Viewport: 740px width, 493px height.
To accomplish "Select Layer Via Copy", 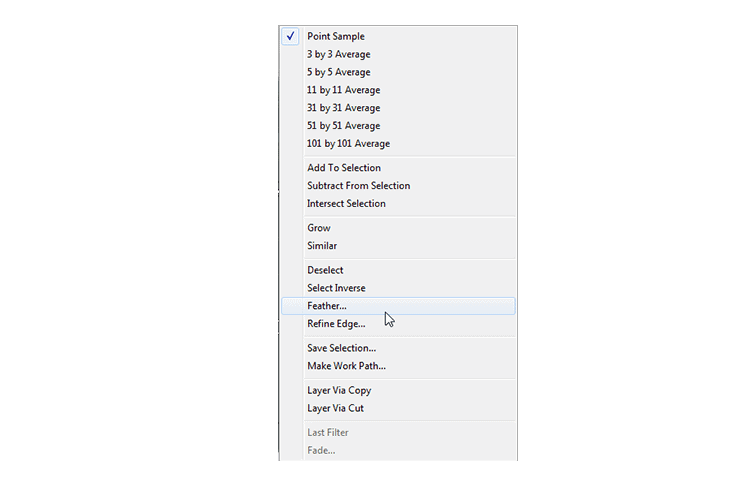I will click(398, 391).
